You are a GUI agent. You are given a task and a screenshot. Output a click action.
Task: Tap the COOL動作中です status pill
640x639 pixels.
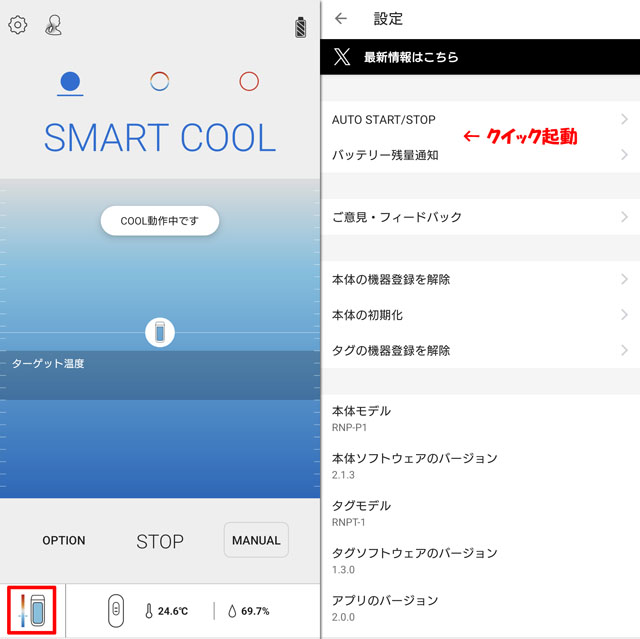pyautogui.click(x=160, y=221)
